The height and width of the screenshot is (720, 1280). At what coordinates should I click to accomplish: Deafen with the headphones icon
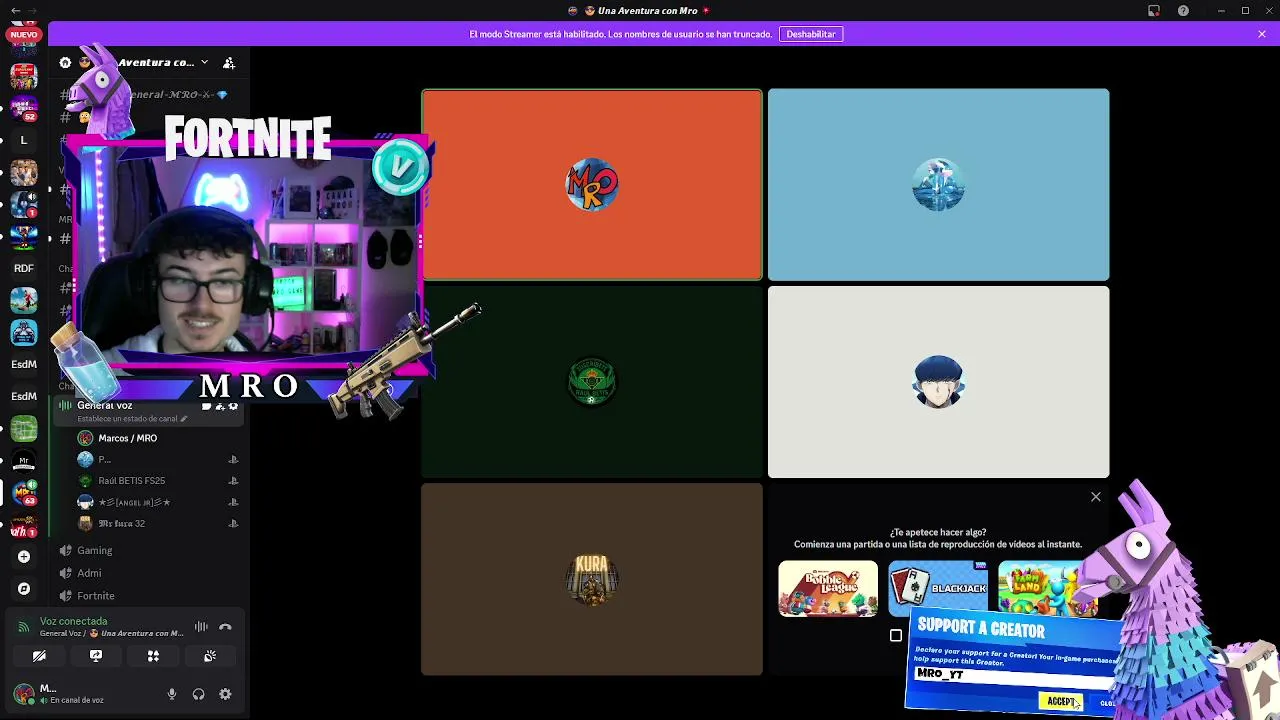[198, 694]
